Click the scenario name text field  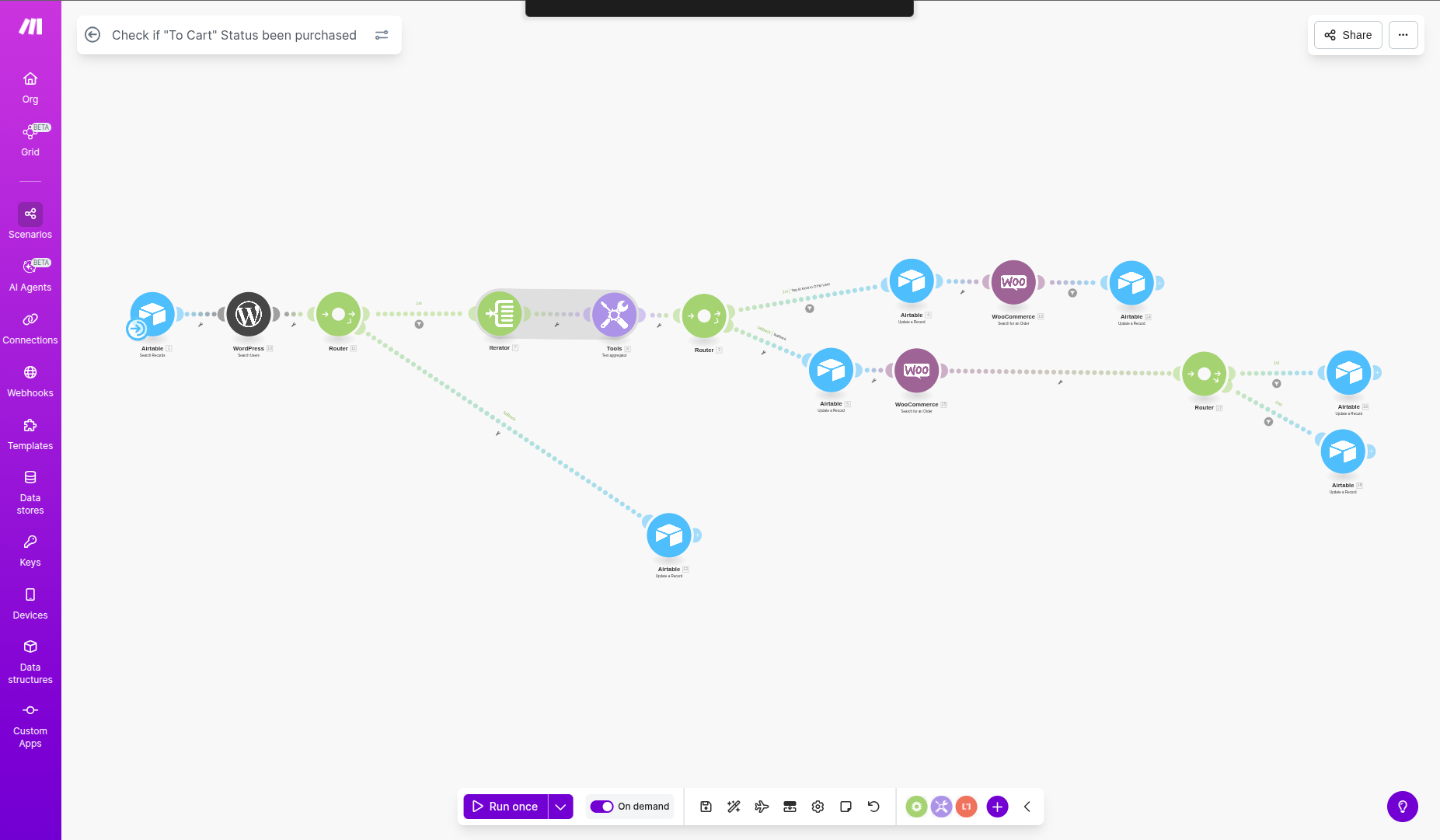pos(234,35)
